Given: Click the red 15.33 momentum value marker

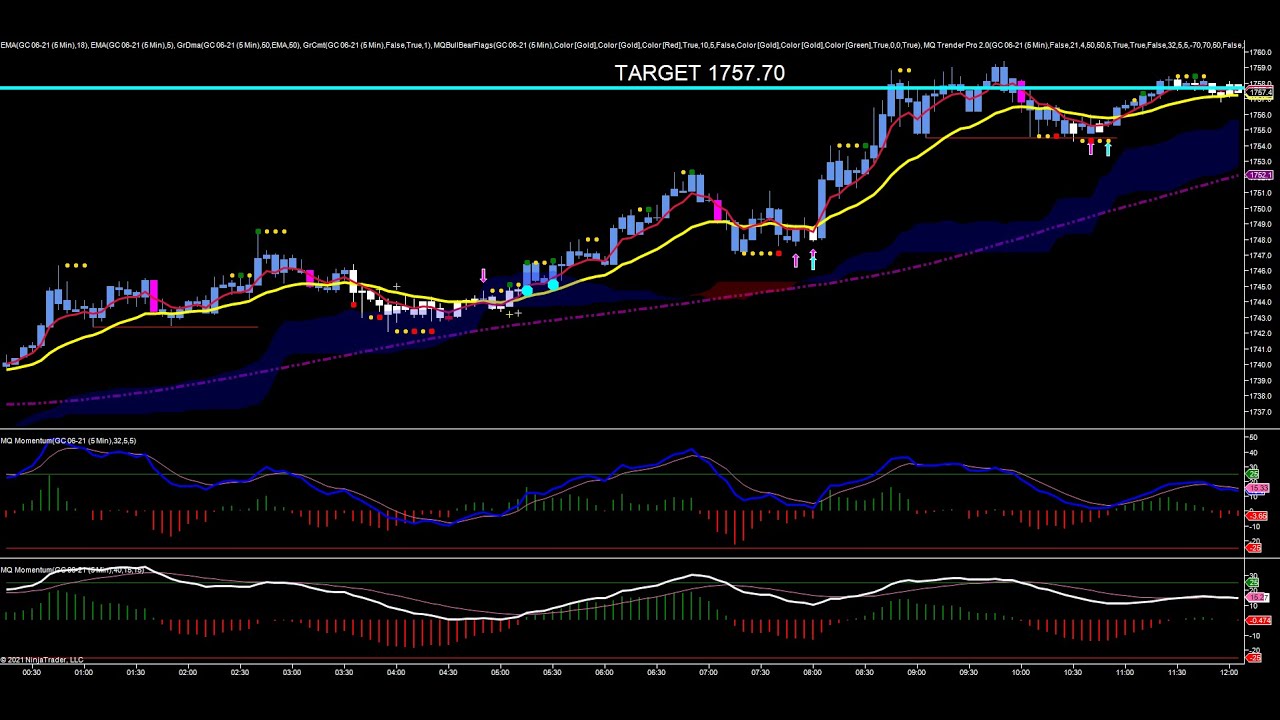Looking at the screenshot, I should pos(1258,487).
